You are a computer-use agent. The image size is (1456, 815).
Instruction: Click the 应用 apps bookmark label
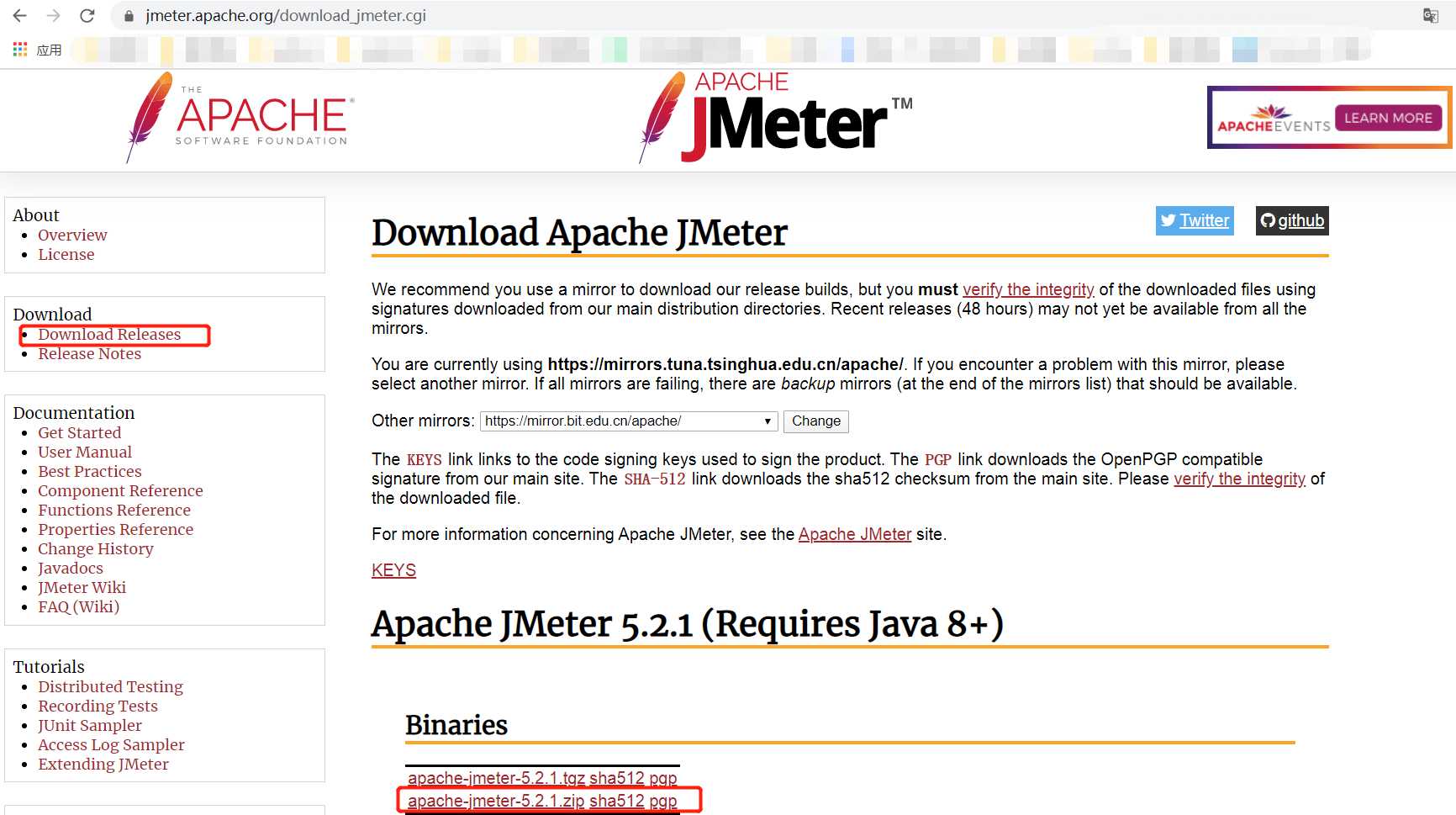point(49,50)
